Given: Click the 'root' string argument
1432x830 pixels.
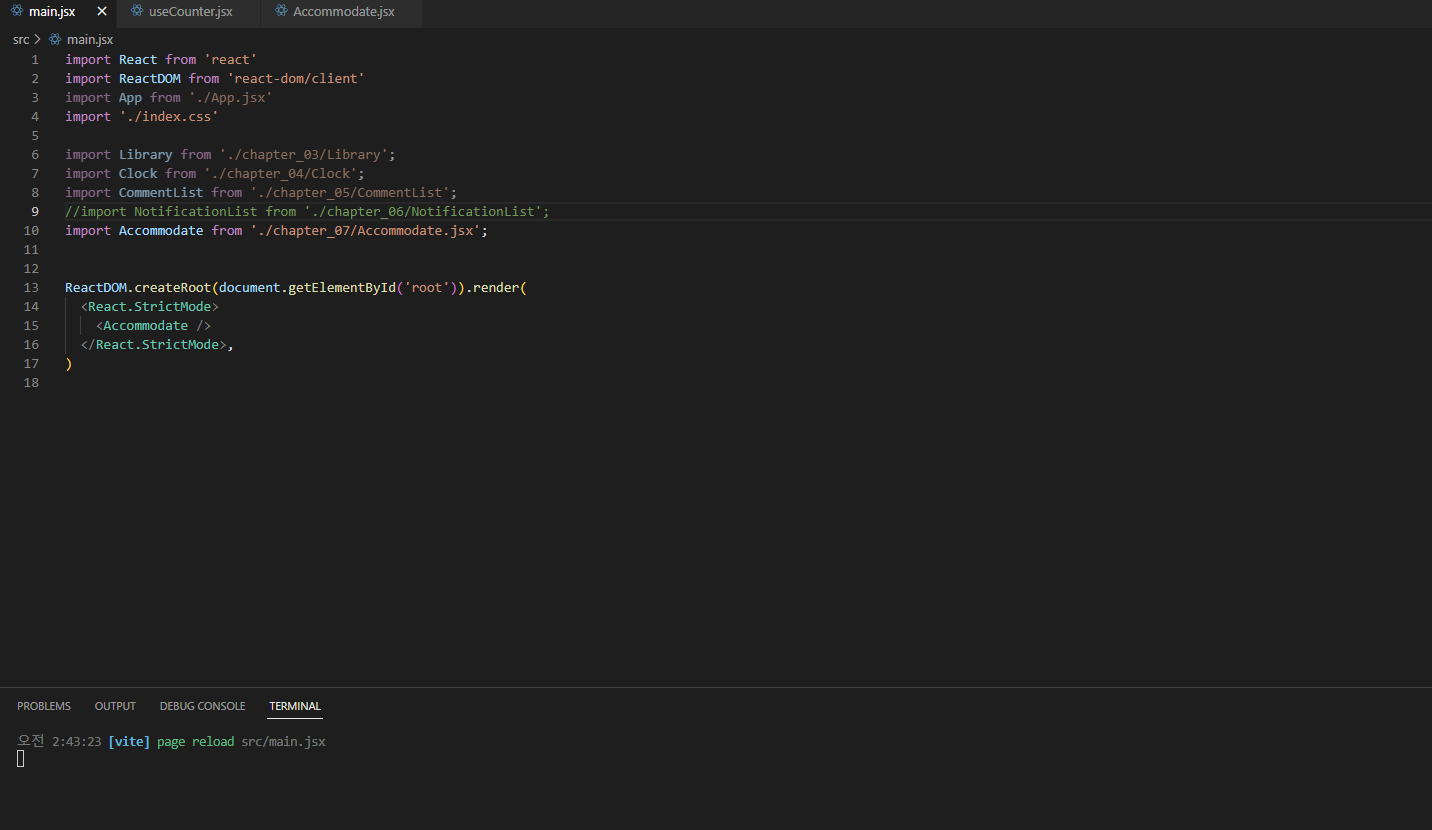Looking at the screenshot, I should coord(427,288).
